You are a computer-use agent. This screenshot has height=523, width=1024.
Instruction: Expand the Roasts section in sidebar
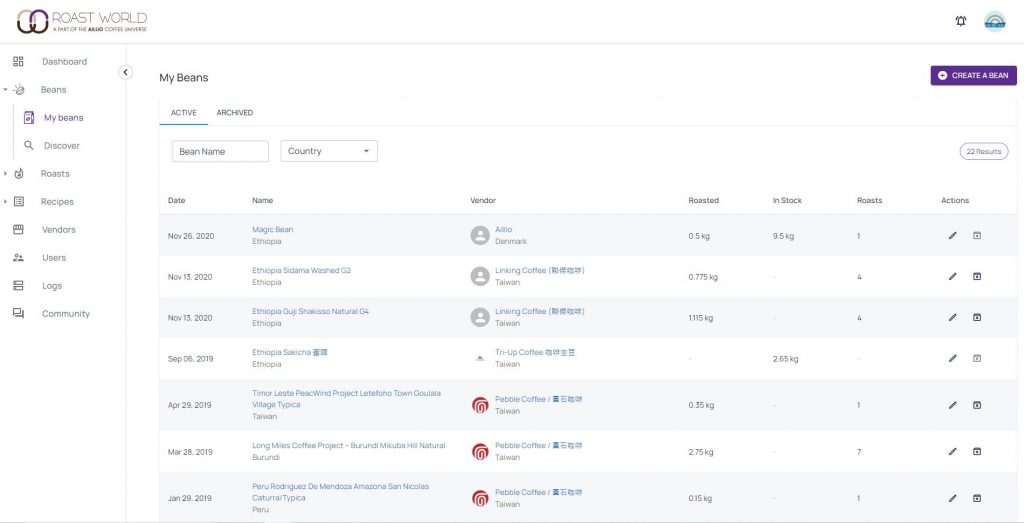5,174
